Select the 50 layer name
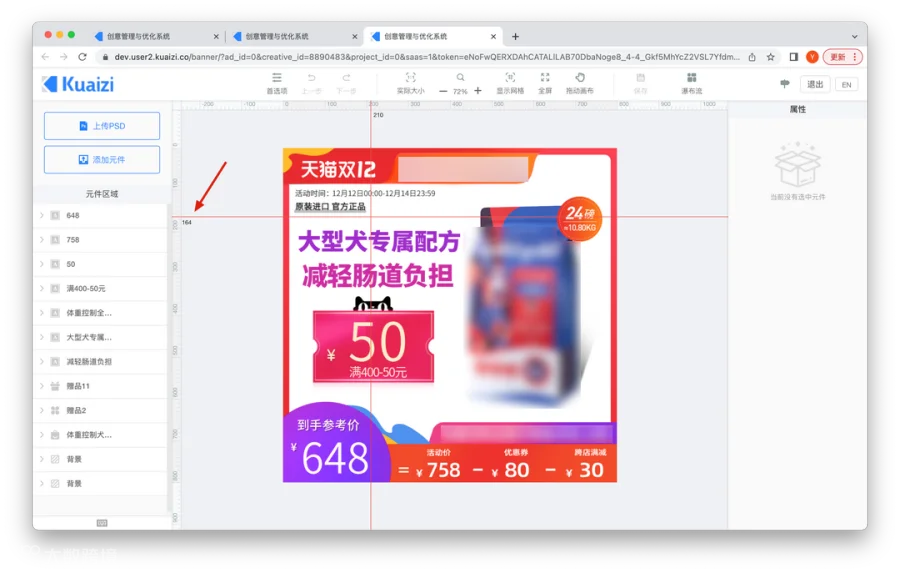Screen dimensions: 900x573 click(71, 264)
